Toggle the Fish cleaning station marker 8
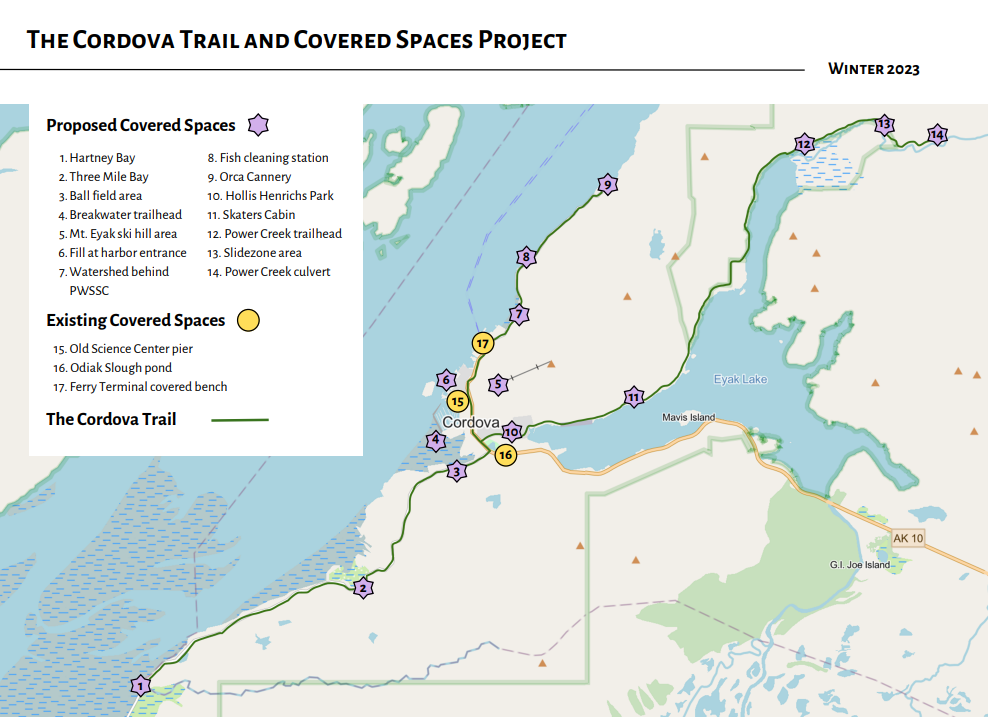Screen dimensions: 988x717 pyautogui.click(x=524, y=256)
